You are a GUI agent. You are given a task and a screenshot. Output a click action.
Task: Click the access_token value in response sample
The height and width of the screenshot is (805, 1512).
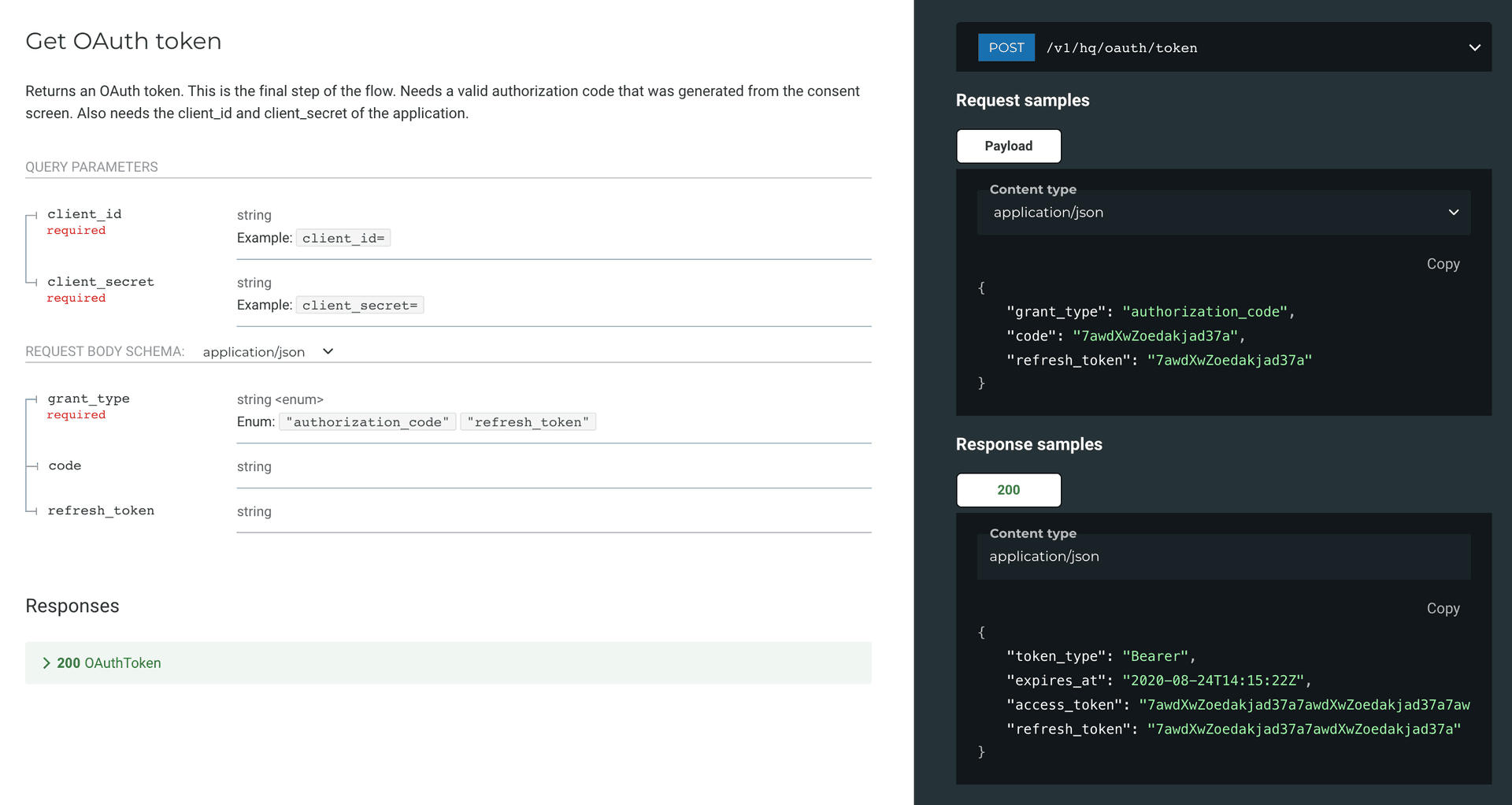click(1304, 705)
